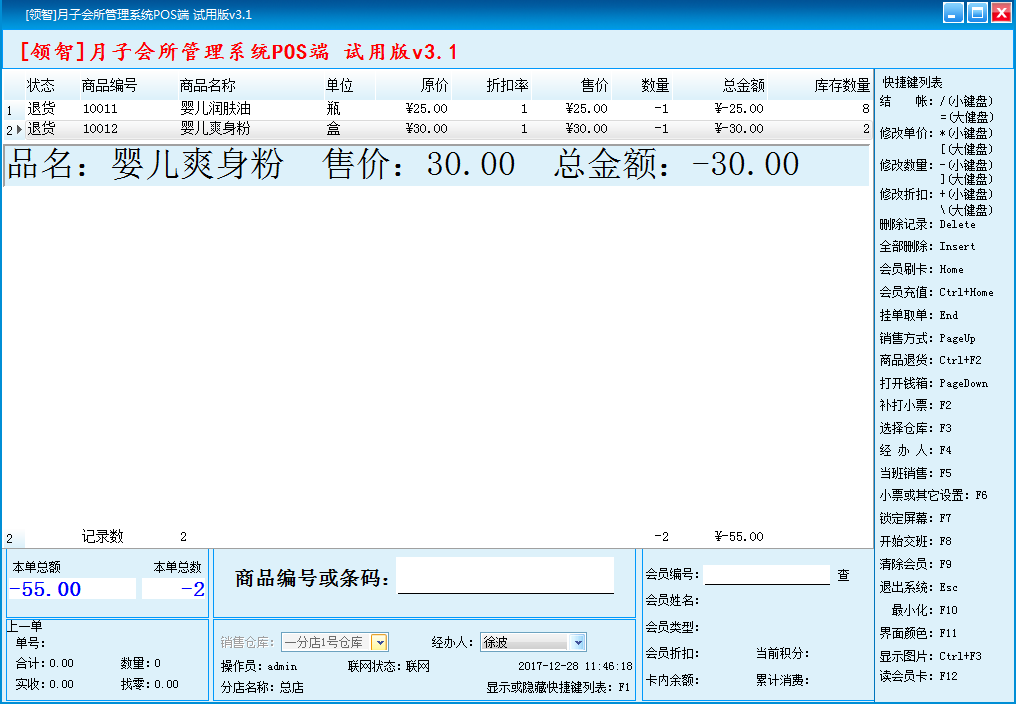Click the 折扣率 column header
Viewport: 1016px width, 704px height.
point(506,86)
